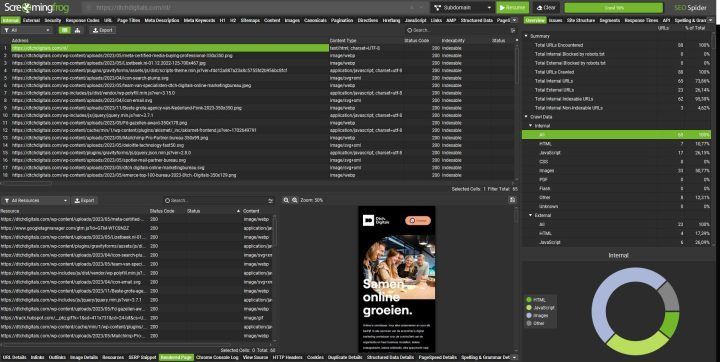Open the Resources search filter options icon

[270, 201]
